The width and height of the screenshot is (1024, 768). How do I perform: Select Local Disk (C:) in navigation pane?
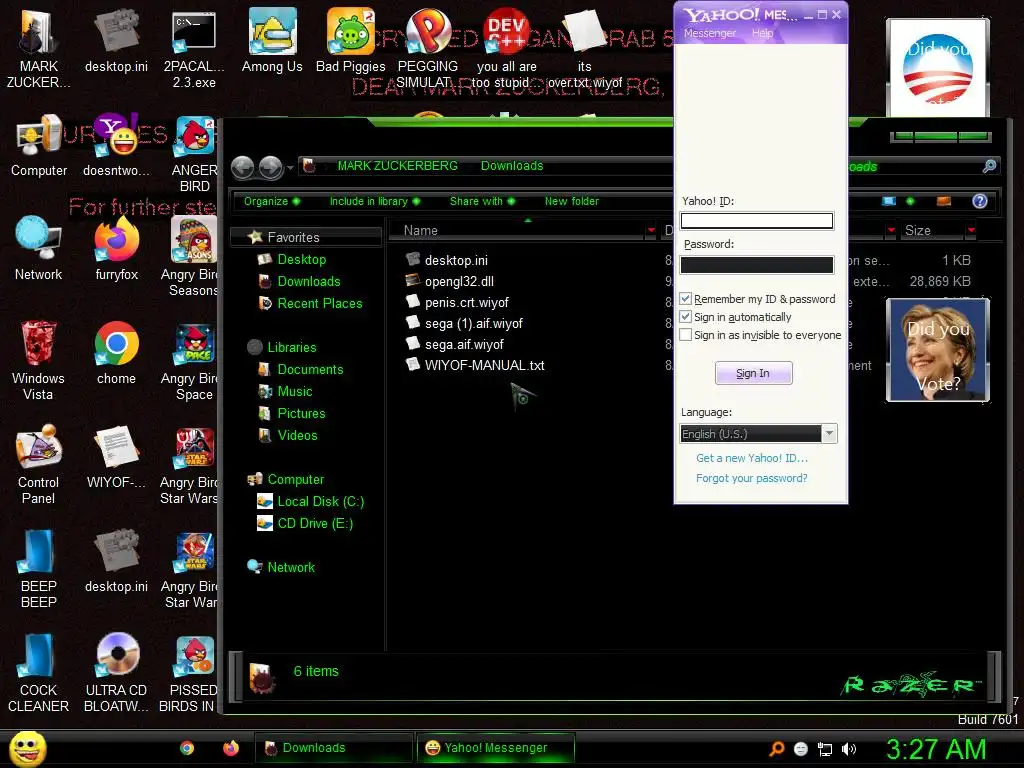tap(320, 501)
